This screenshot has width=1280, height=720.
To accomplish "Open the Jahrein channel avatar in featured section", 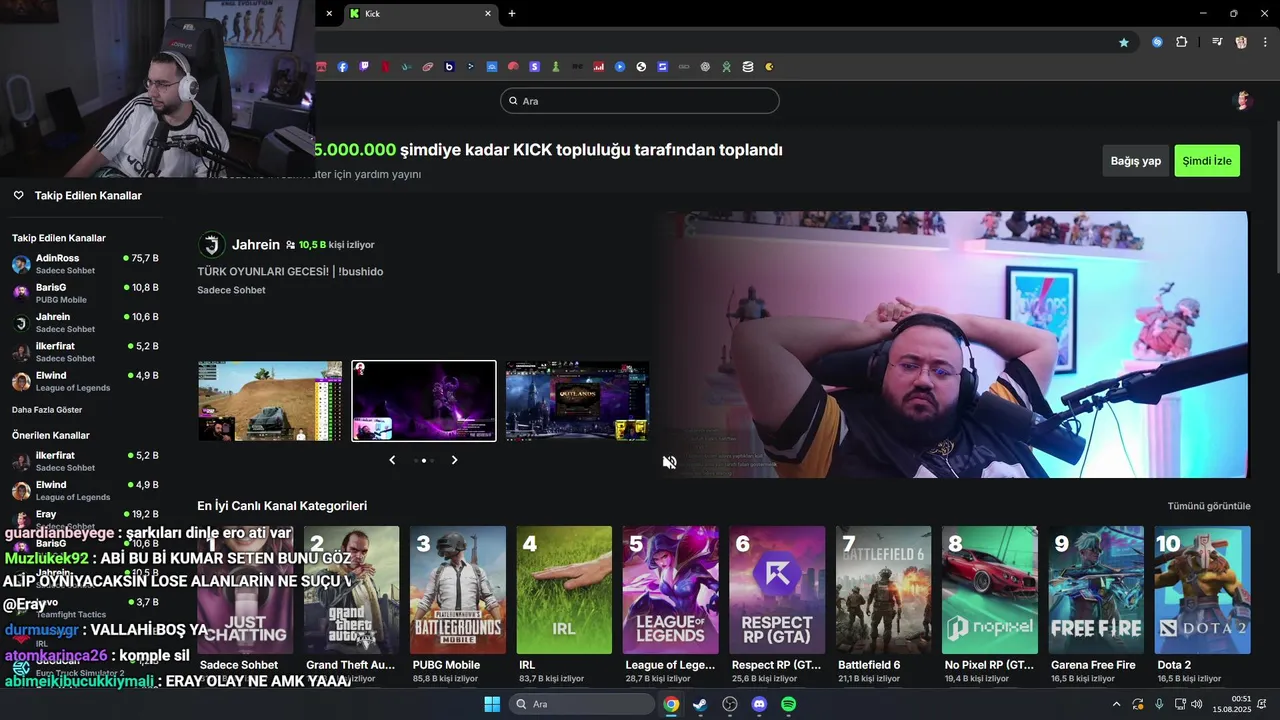I will (212, 245).
